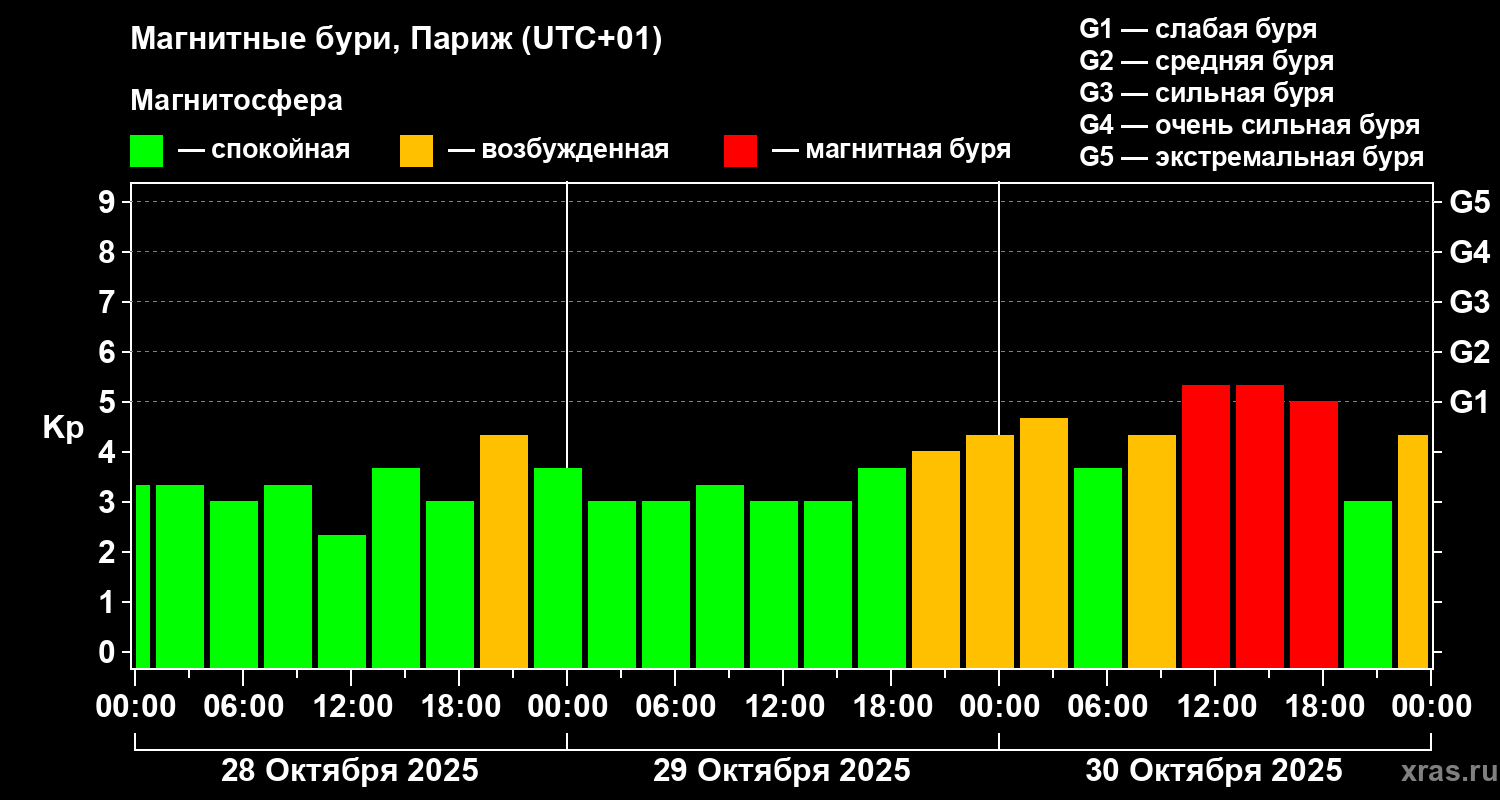Viewport: 1500px width, 800px height.
Task: Select the "G5 — экстремальная буря" legend line
Action: pos(1252,157)
